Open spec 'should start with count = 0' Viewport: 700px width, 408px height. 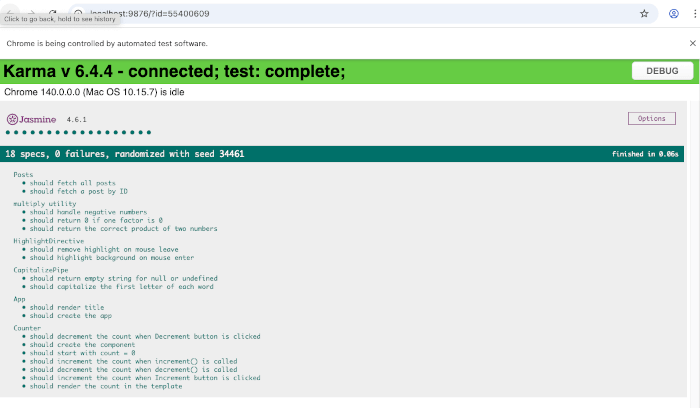[x=82, y=353]
